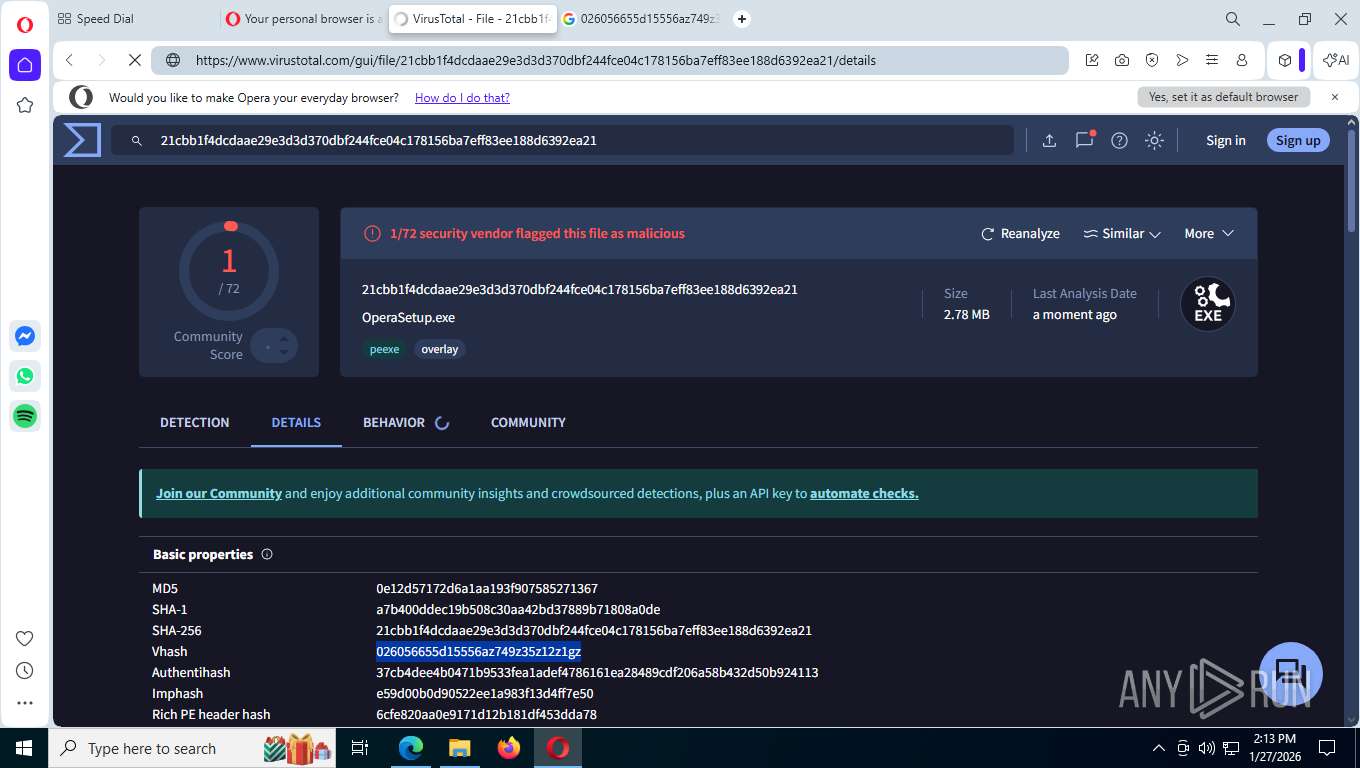1360x768 pixels.
Task: Open ad blocker shield icon
Action: 1152,60
